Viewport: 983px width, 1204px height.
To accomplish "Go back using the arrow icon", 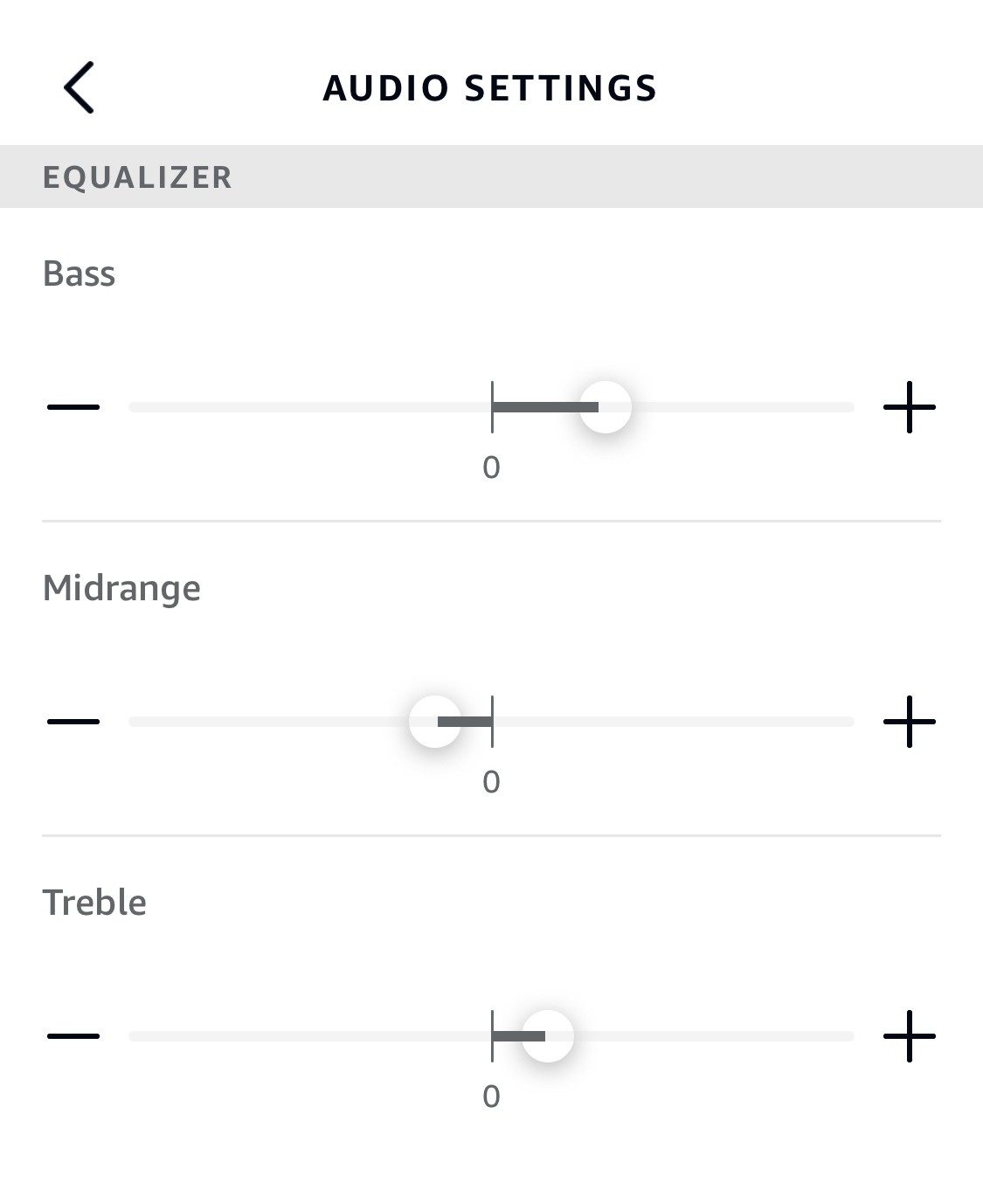I will 79,87.
